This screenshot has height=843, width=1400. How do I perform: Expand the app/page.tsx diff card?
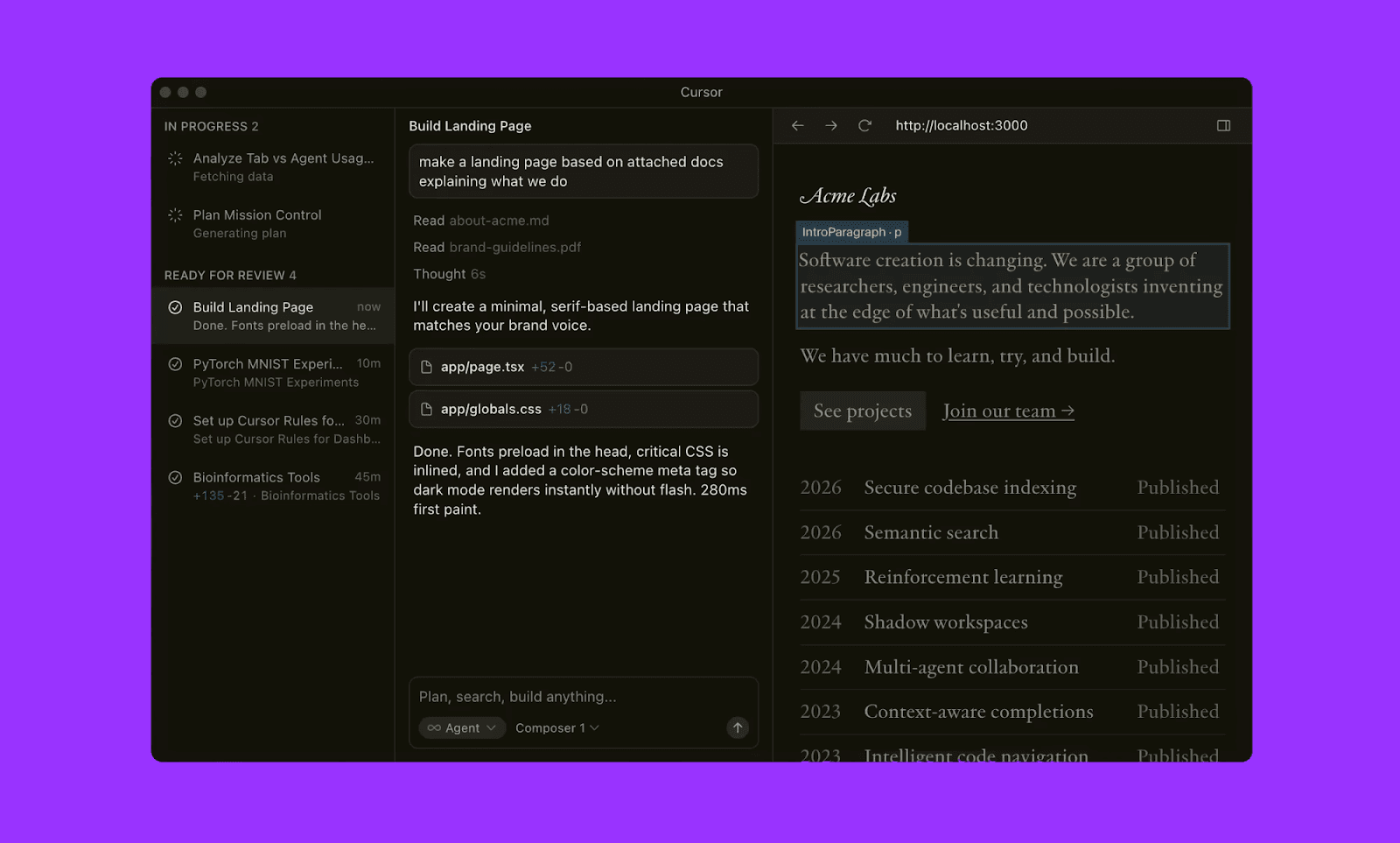(584, 367)
